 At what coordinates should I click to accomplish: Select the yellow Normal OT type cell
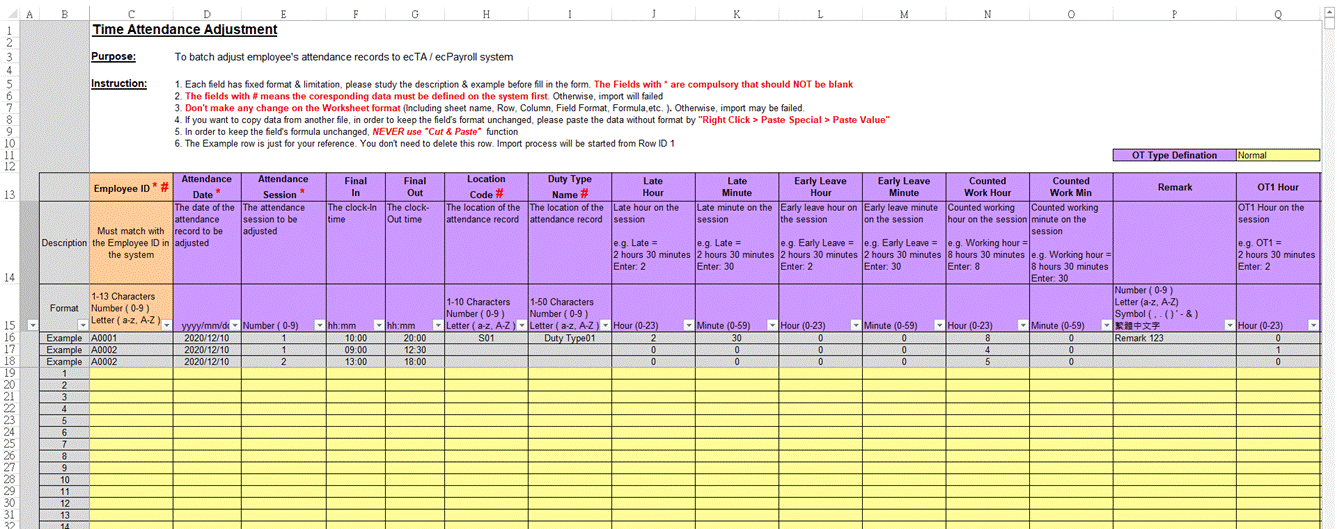click(1277, 155)
